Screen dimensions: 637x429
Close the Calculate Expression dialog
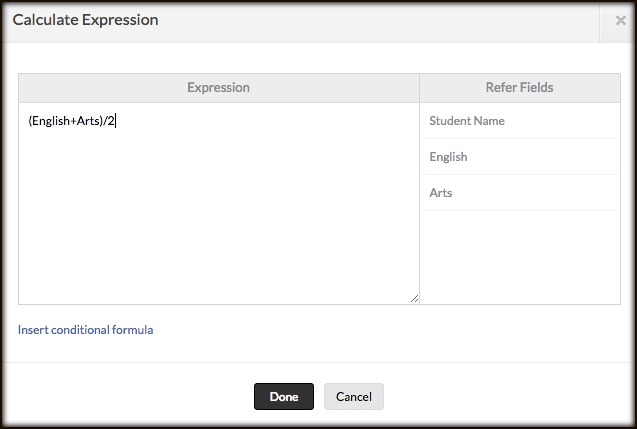point(620,20)
